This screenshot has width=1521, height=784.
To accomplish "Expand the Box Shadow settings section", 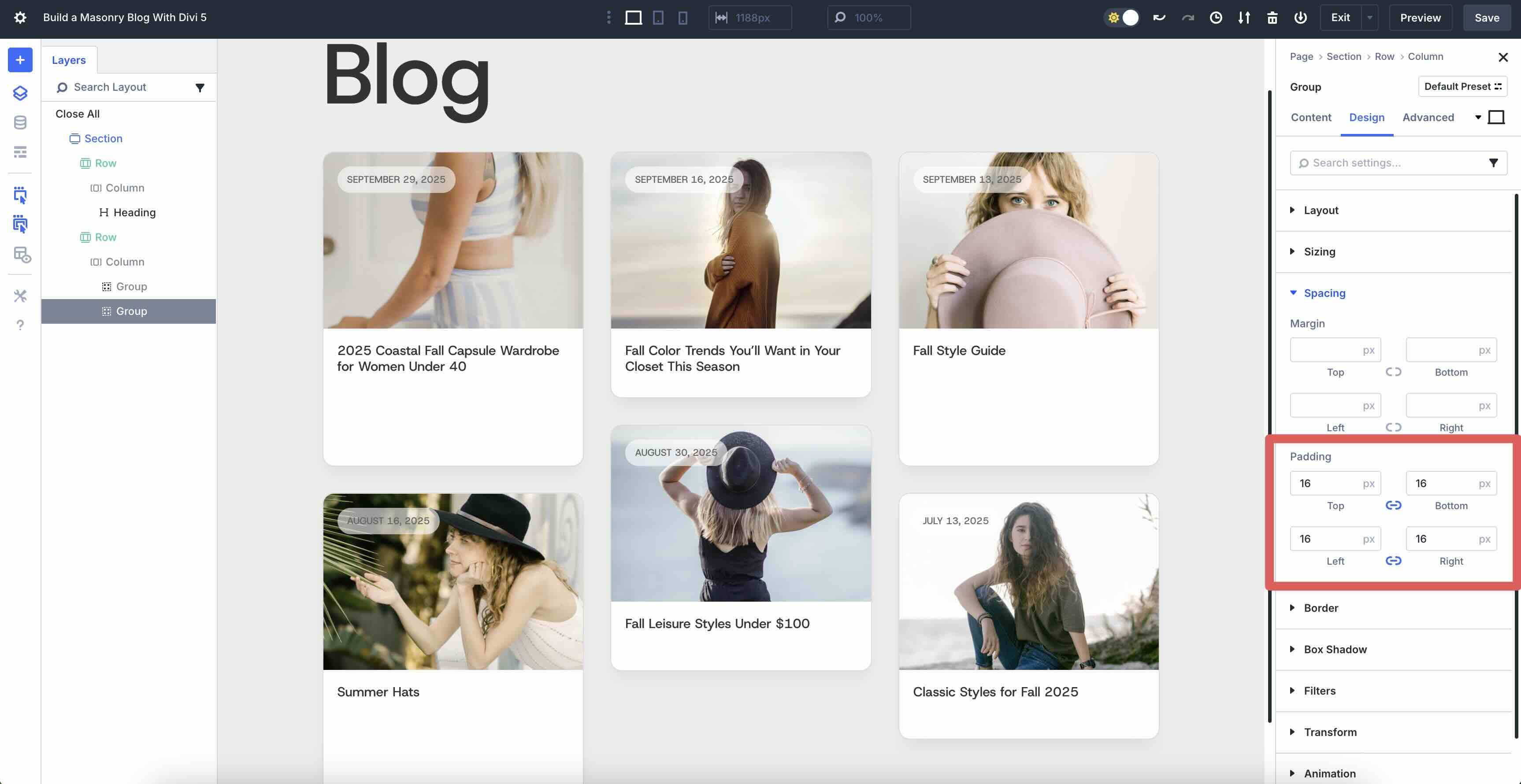I will click(x=1336, y=649).
